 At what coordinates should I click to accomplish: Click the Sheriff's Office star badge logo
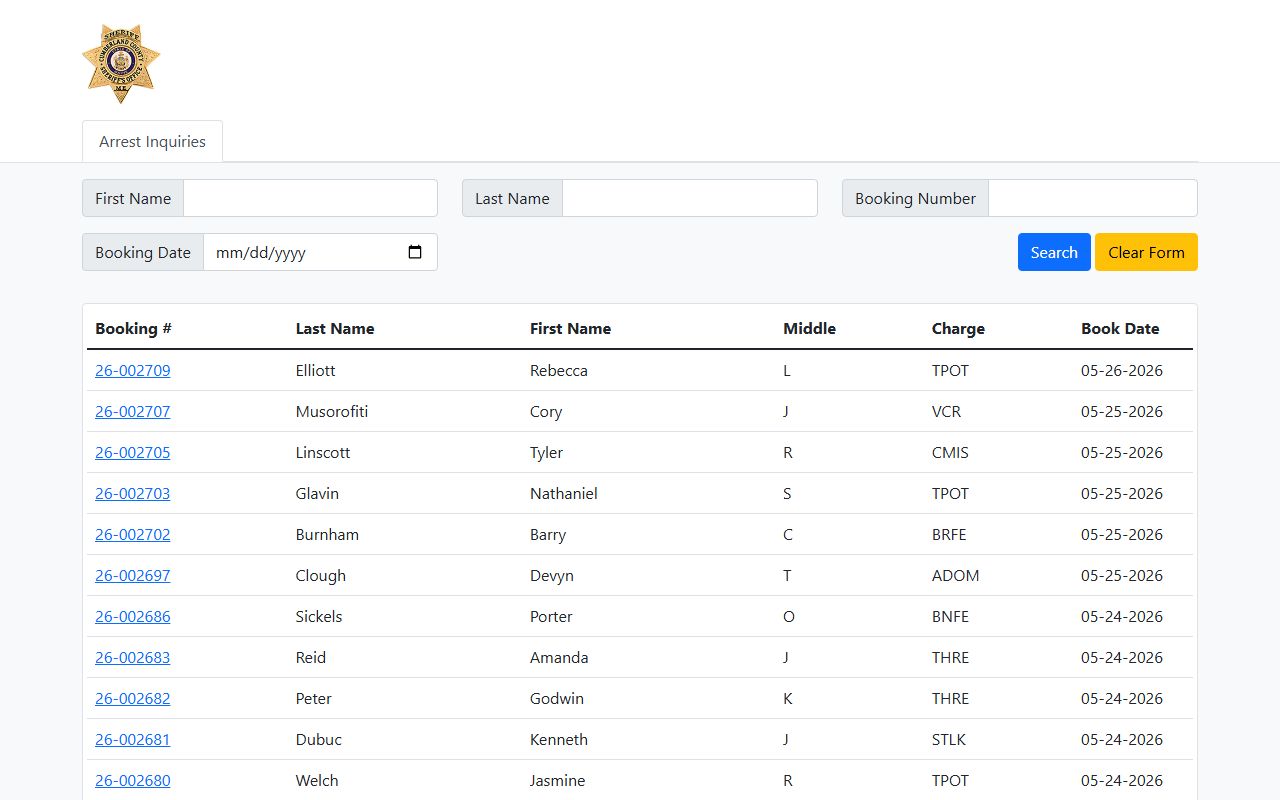click(121, 63)
